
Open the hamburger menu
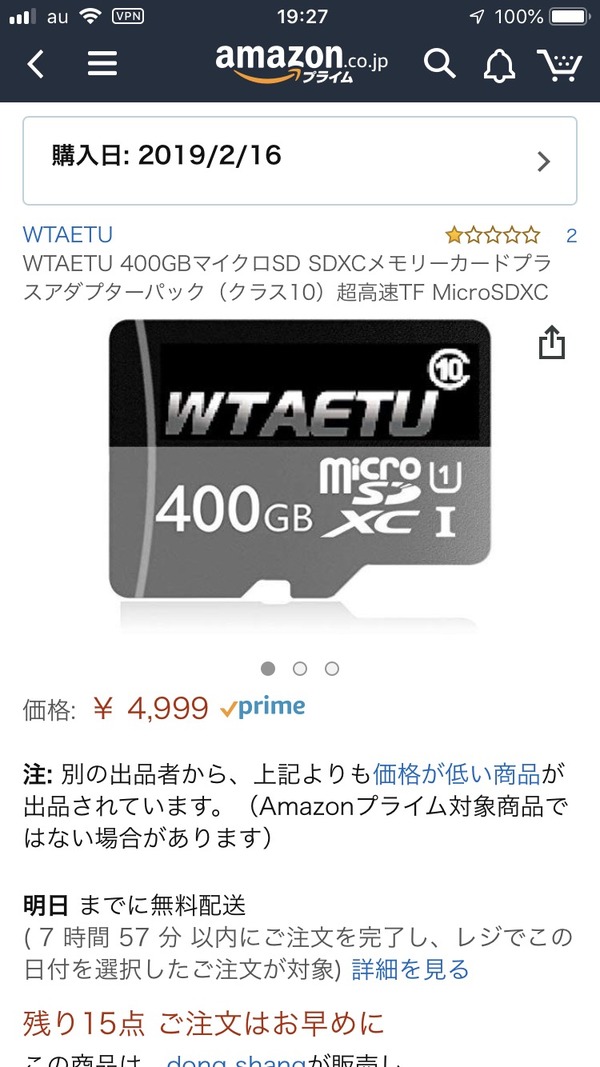click(102, 65)
